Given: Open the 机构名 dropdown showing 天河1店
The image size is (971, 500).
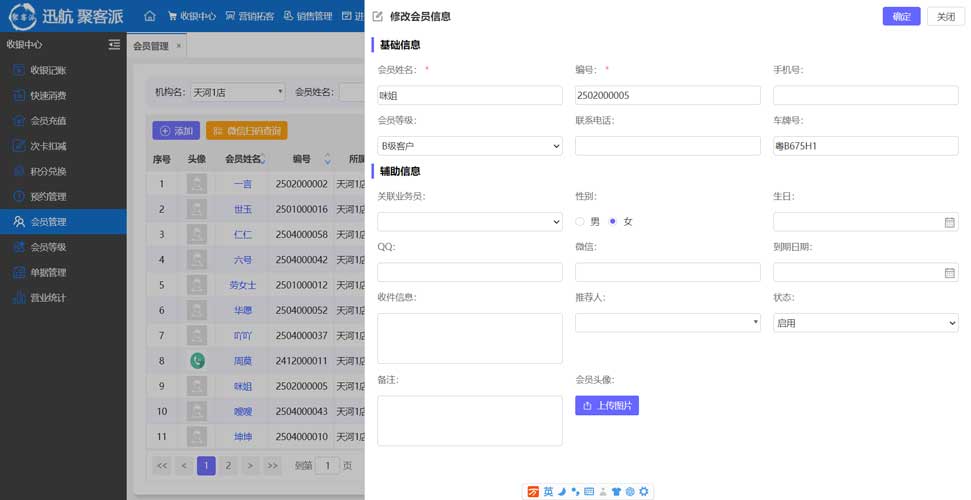Looking at the screenshot, I should point(238,92).
